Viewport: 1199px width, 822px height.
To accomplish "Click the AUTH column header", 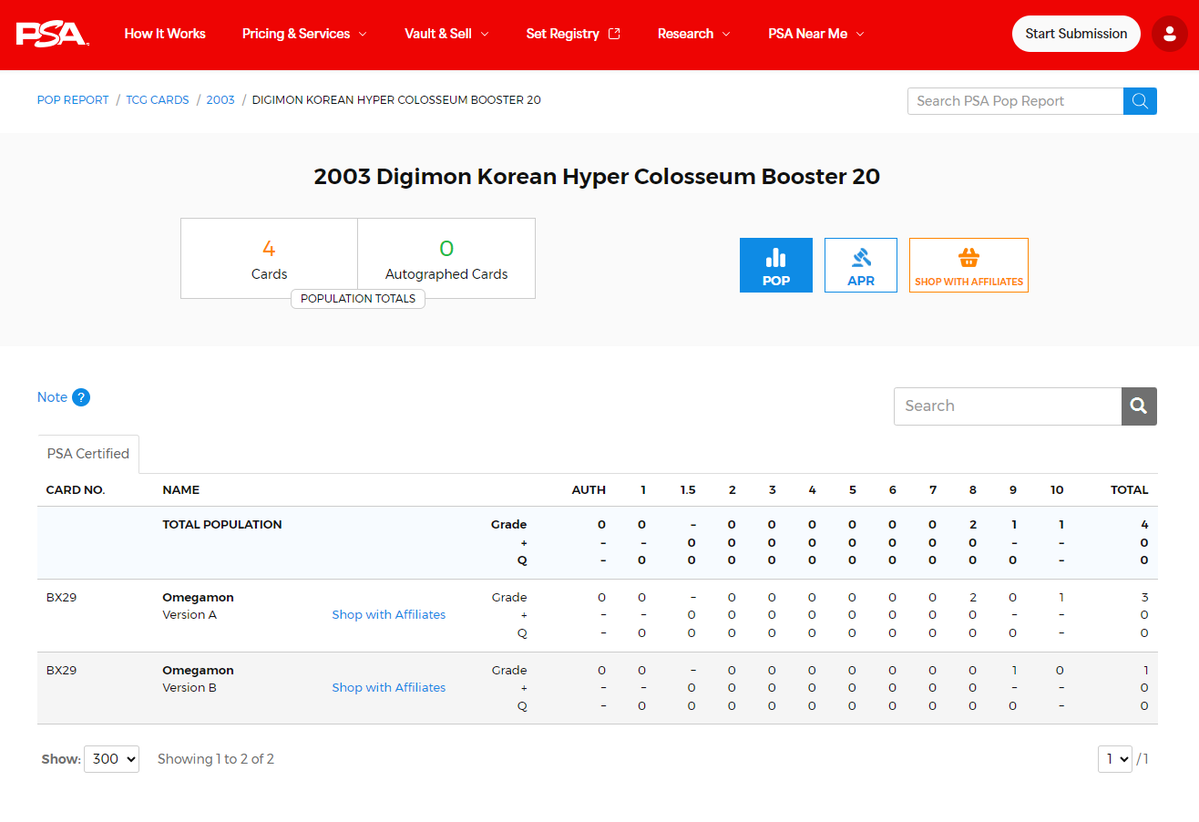I will click(589, 490).
